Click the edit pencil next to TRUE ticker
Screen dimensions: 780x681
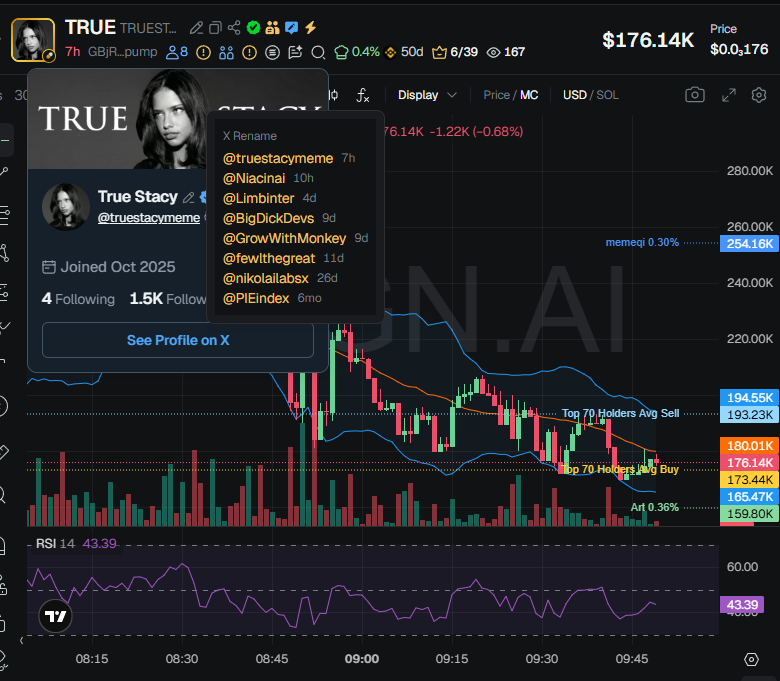pyautogui.click(x=196, y=28)
